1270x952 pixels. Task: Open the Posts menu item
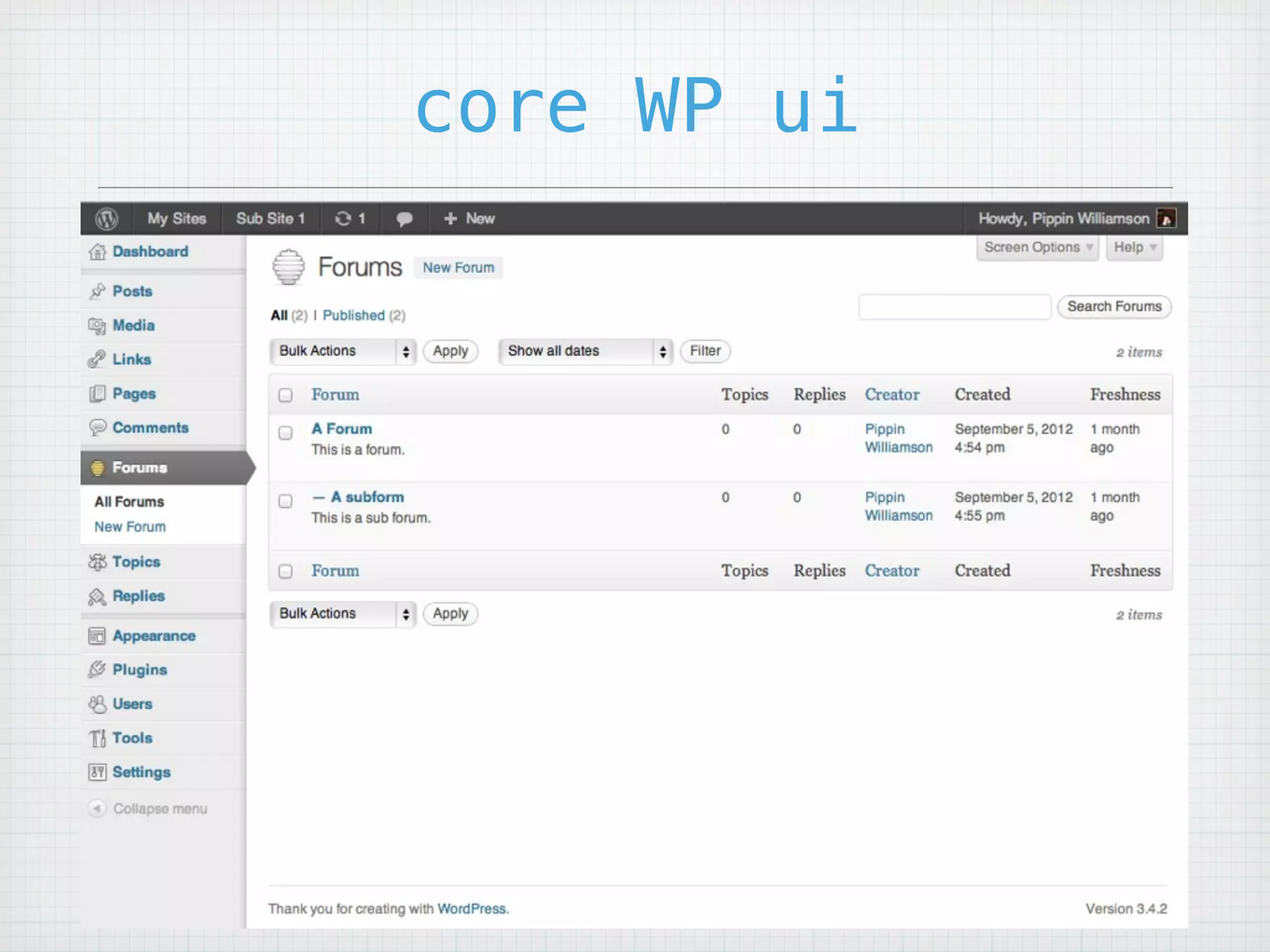tap(133, 291)
